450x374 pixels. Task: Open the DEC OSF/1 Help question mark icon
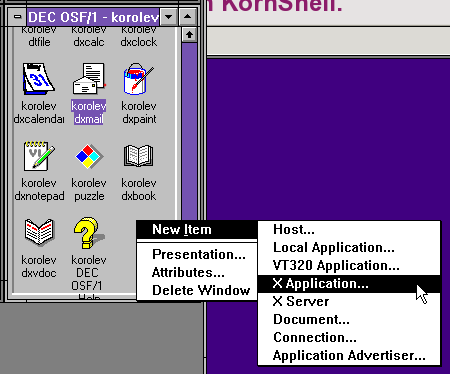(89, 233)
